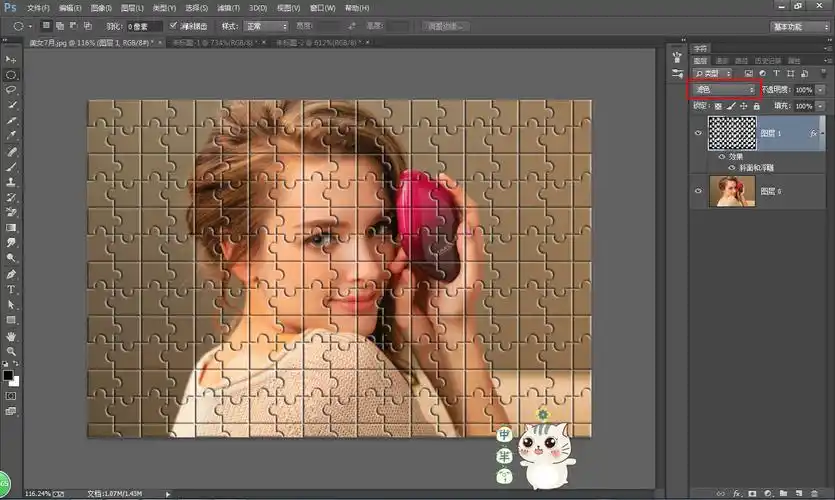Hide 图层 0 with its eye icon
The image size is (835, 500).
[x=698, y=191]
